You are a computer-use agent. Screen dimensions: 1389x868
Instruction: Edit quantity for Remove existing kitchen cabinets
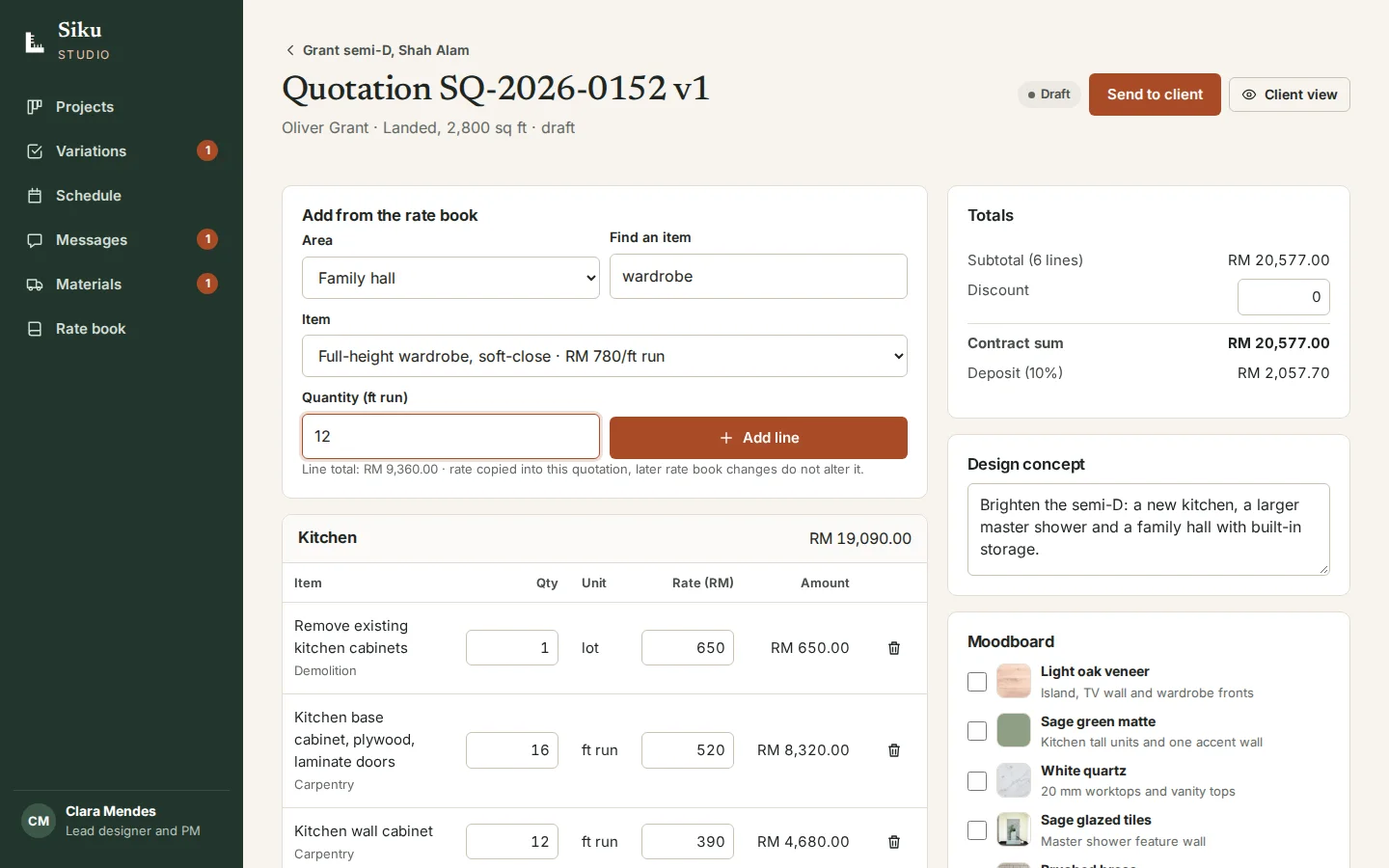pyautogui.click(x=512, y=648)
